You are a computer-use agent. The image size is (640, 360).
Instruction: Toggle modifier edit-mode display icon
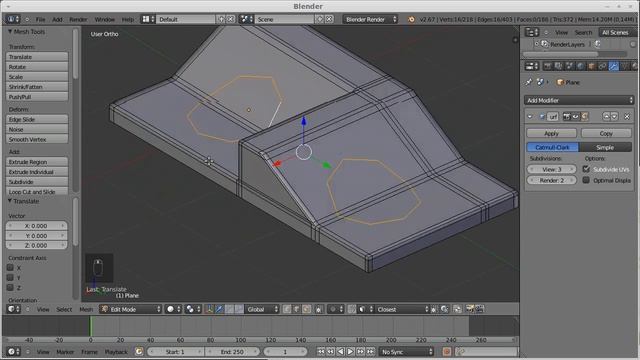[x=584, y=117]
